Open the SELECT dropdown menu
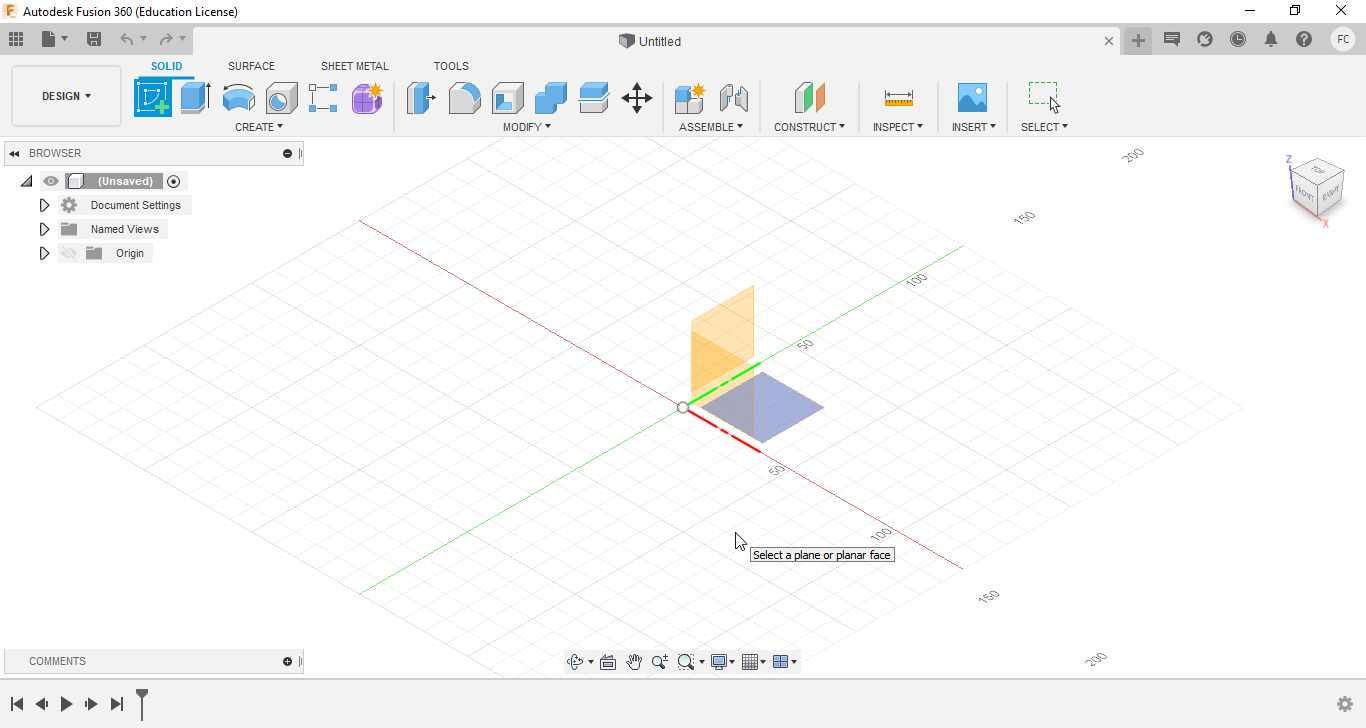The height and width of the screenshot is (728, 1366). [1044, 127]
